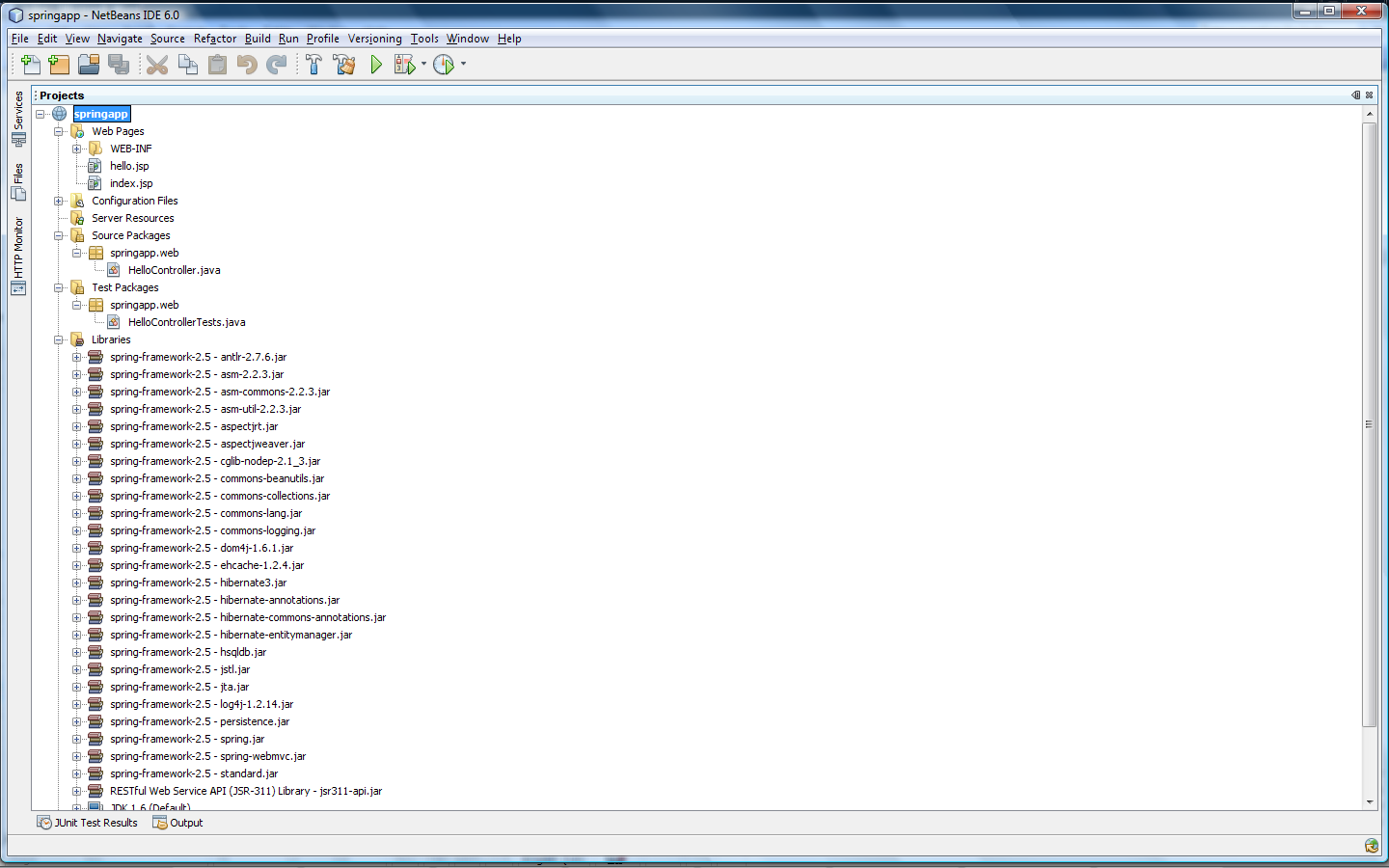Expand the hibernate3.jar library node
This screenshot has width=1389, height=868.
click(x=77, y=583)
